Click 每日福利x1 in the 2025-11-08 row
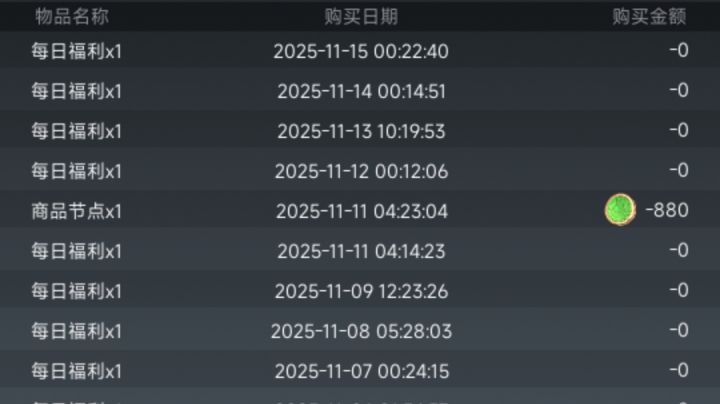Screen dimensions: 720x404 point(76,331)
